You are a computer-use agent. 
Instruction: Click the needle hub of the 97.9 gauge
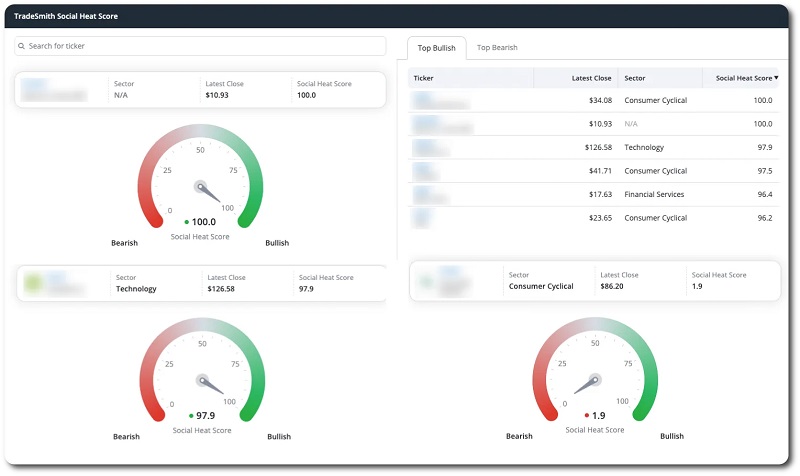coord(201,380)
